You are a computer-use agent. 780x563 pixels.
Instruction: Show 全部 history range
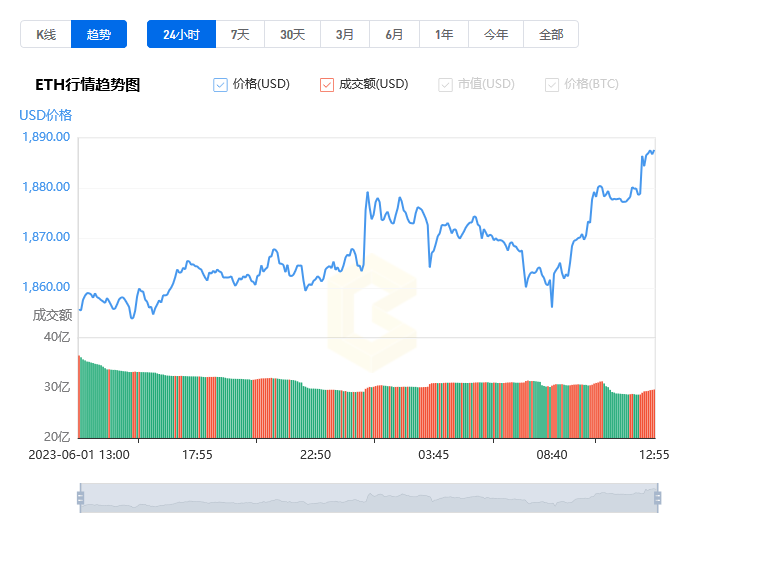(x=551, y=34)
